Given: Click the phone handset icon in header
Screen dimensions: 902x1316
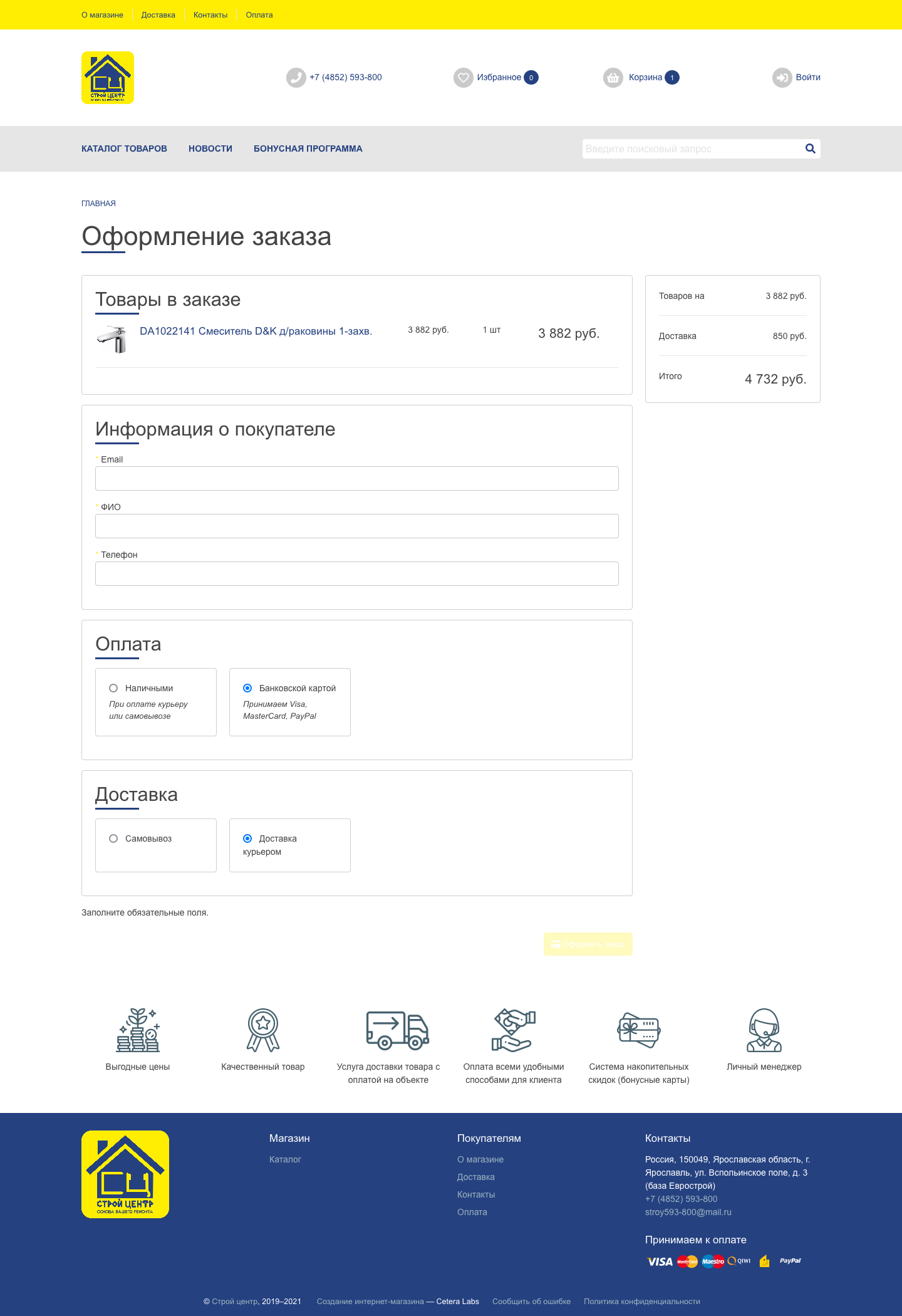Looking at the screenshot, I should [x=296, y=78].
